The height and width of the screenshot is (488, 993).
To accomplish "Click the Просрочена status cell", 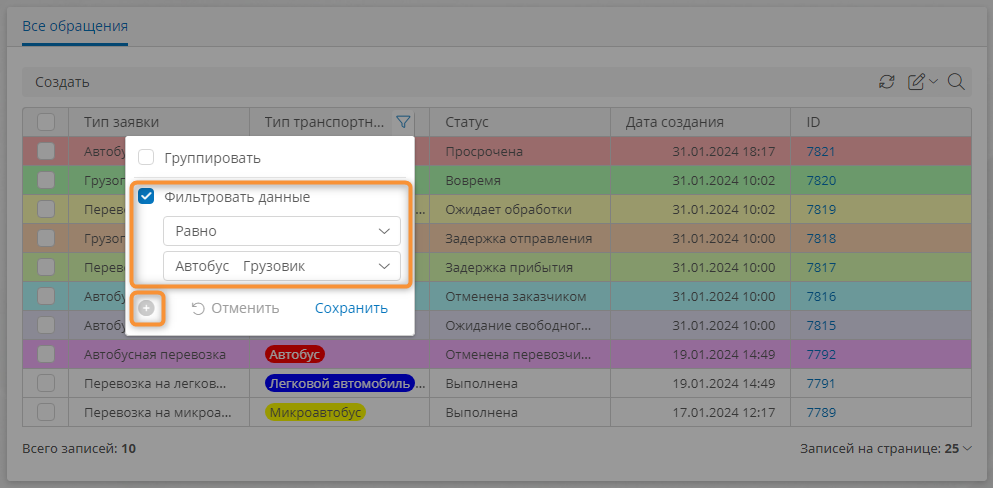I will 520,151.
